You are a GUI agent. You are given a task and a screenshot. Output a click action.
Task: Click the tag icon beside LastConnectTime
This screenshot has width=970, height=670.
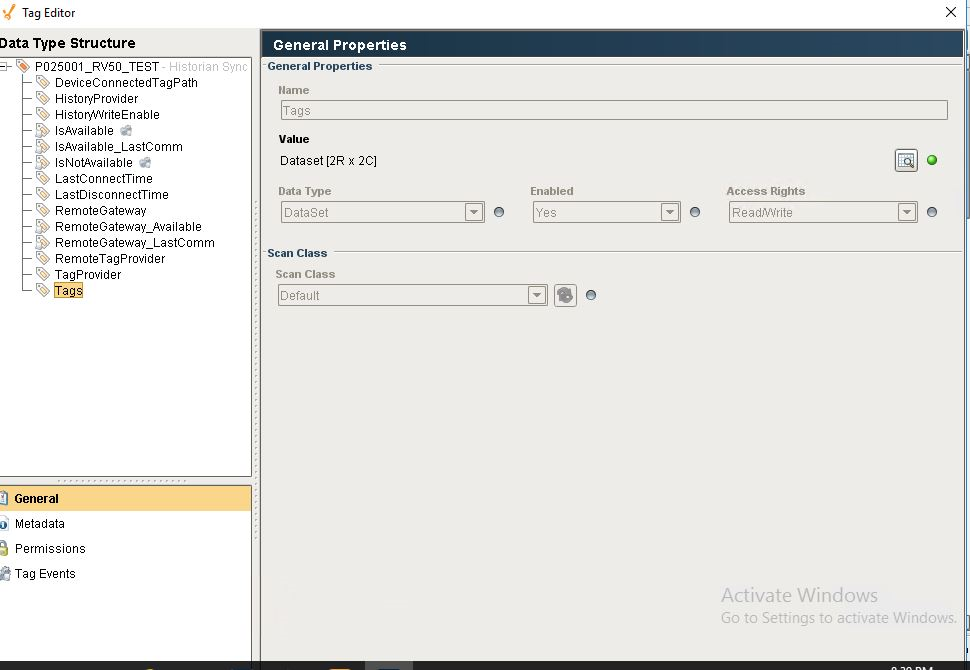[43, 179]
